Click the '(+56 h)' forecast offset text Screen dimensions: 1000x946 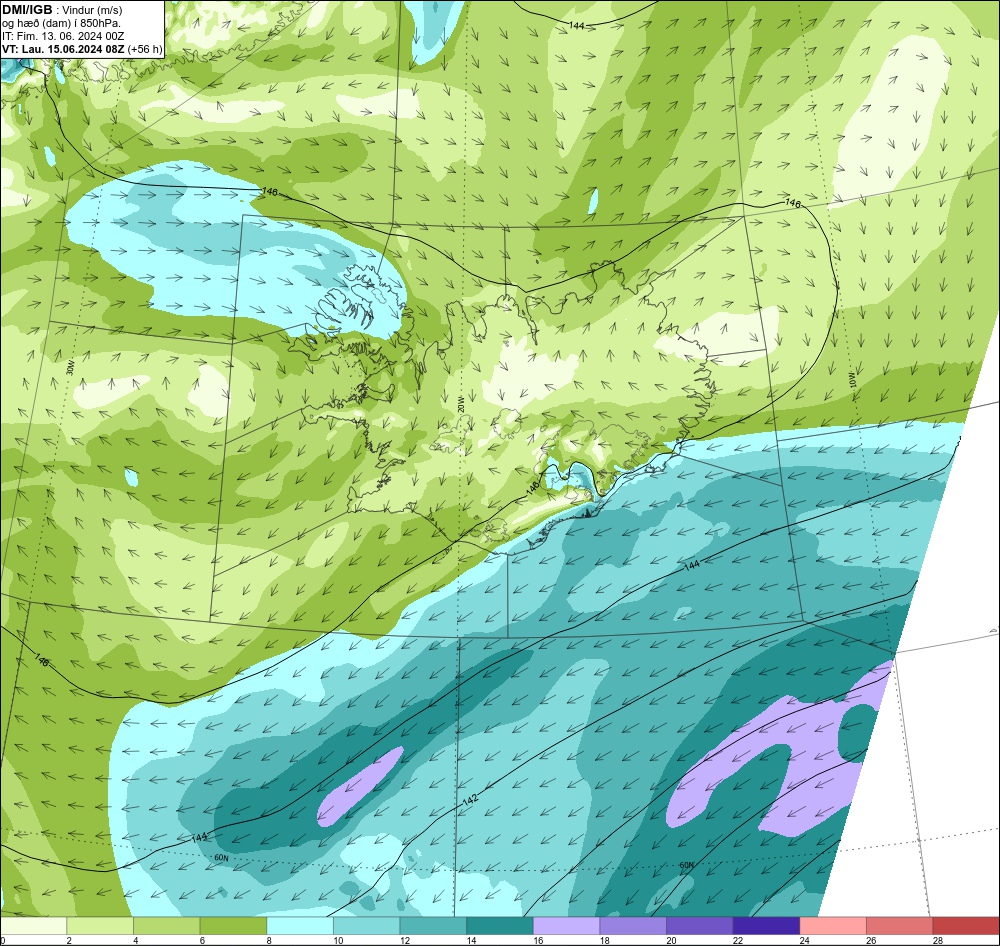[145, 49]
